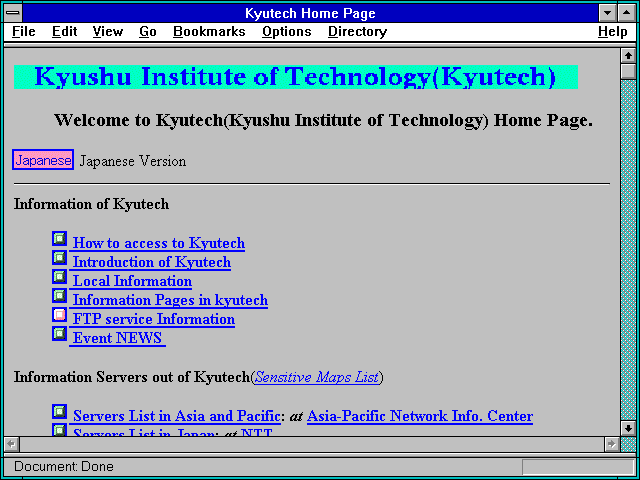The width and height of the screenshot is (640, 480).
Task: Click the Kyushu Institute of Technology banner heading
Action: pyautogui.click(x=296, y=77)
